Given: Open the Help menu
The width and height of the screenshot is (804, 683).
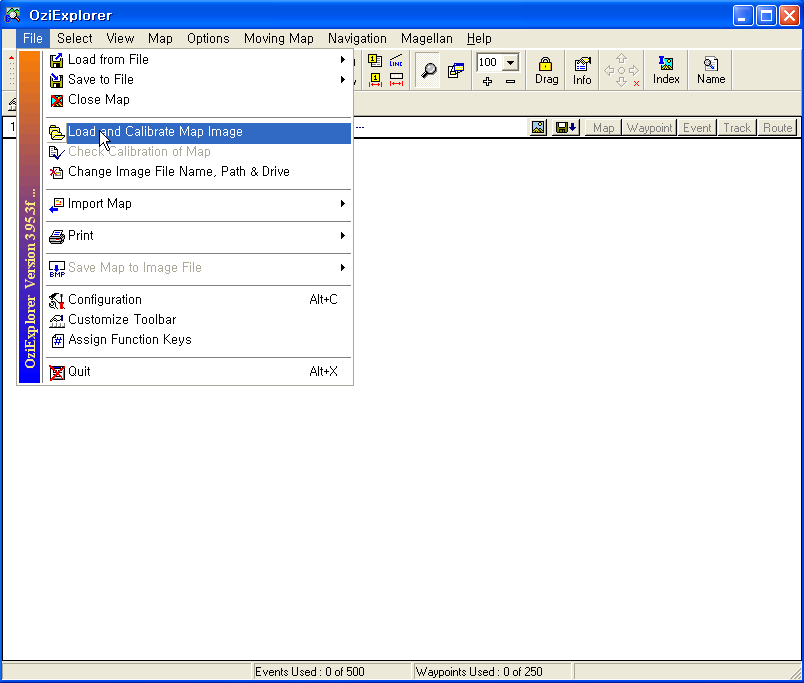Looking at the screenshot, I should (x=479, y=38).
